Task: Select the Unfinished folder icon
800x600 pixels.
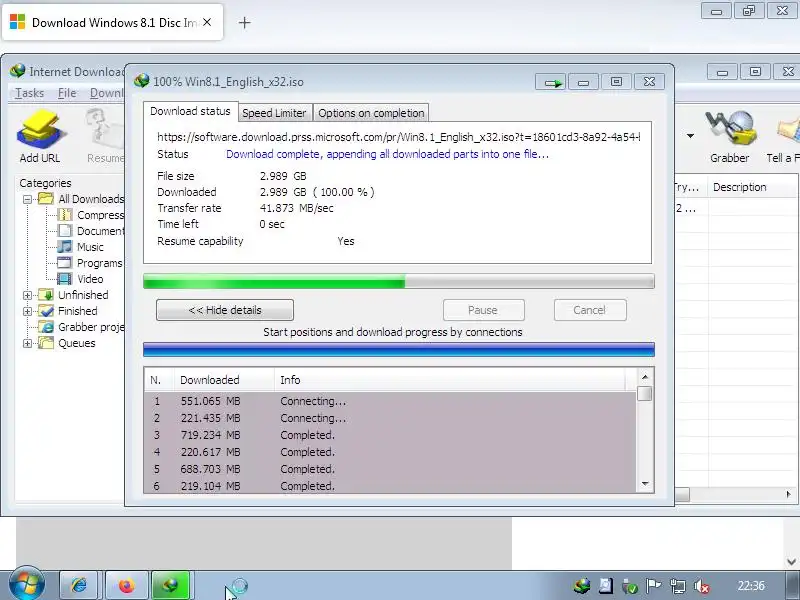Action: point(46,295)
